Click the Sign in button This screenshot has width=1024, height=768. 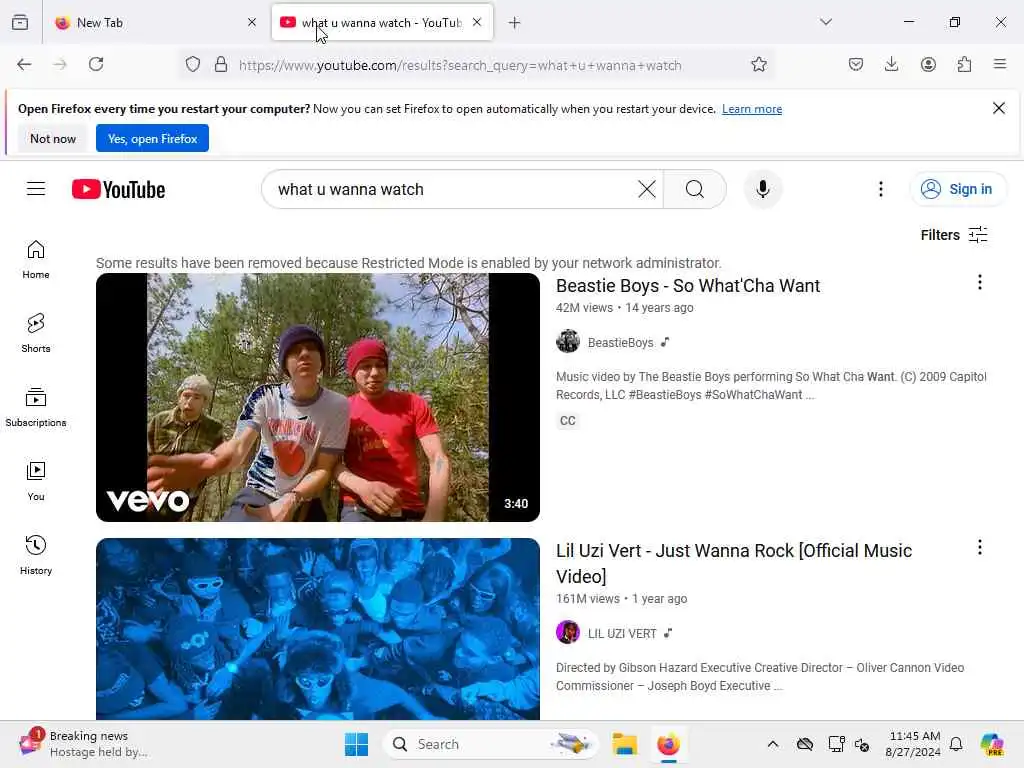(957, 189)
